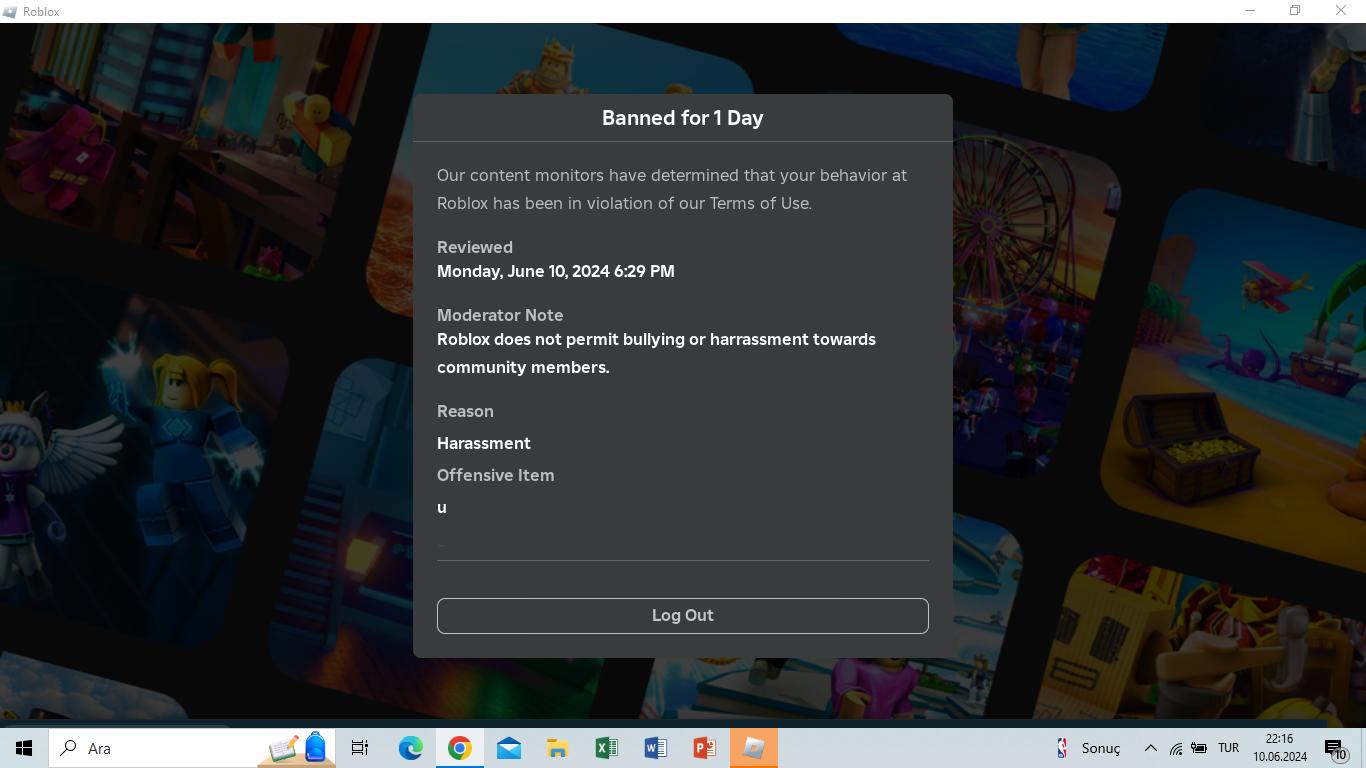Image resolution: width=1366 pixels, height=768 pixels.
Task: Click the 'Banned for 1 Day' heading
Action: (682, 118)
